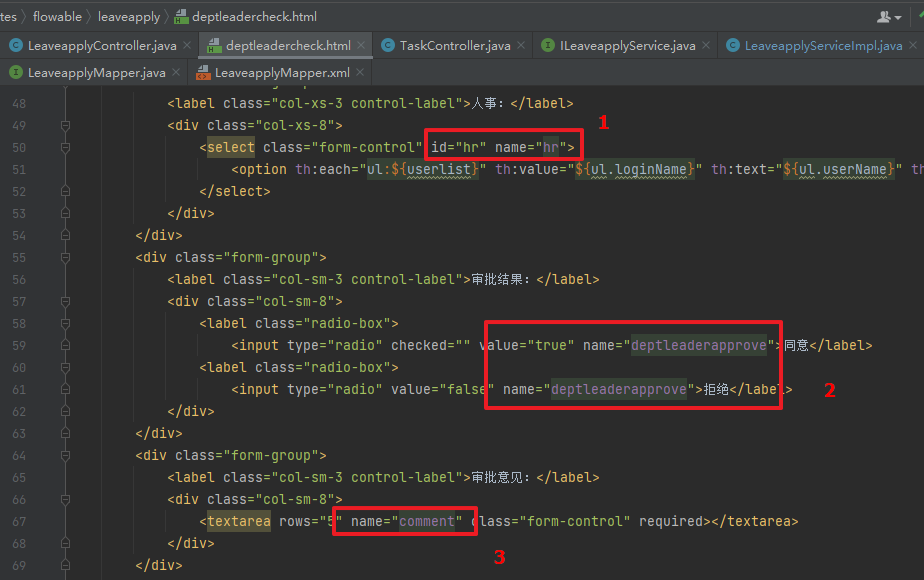Close the ILeaveapplyService.java tab

tap(706, 45)
